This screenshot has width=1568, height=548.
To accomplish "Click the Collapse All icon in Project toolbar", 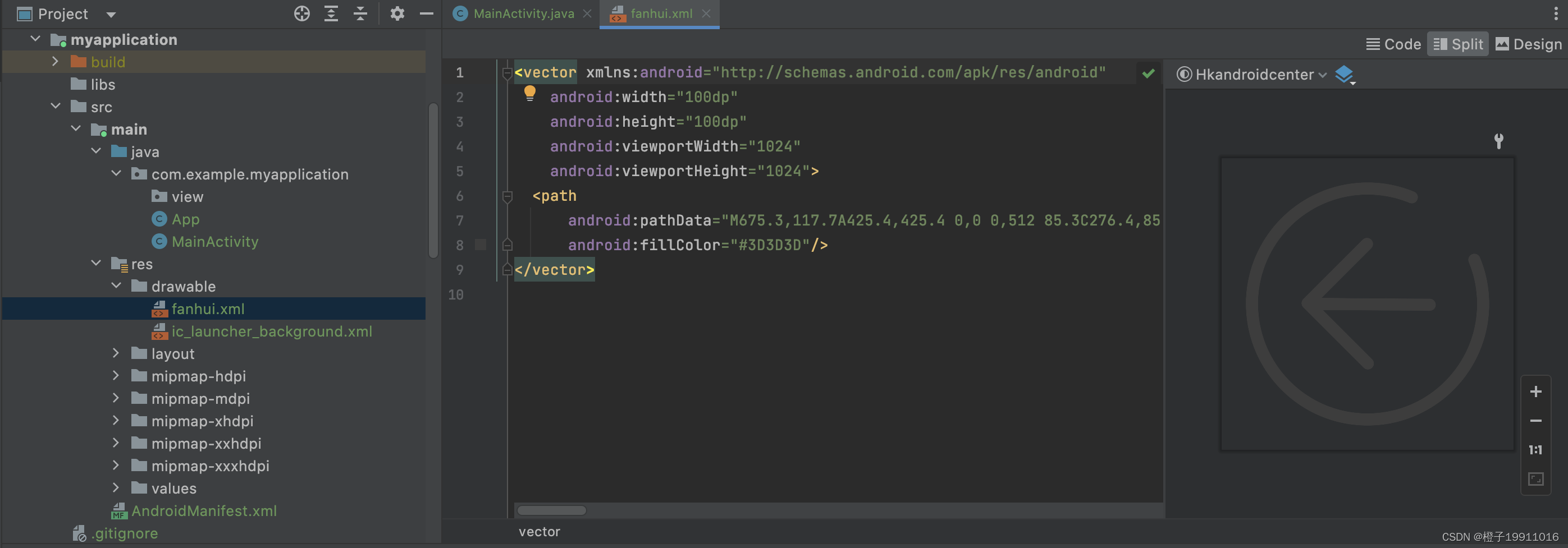I will click(360, 13).
